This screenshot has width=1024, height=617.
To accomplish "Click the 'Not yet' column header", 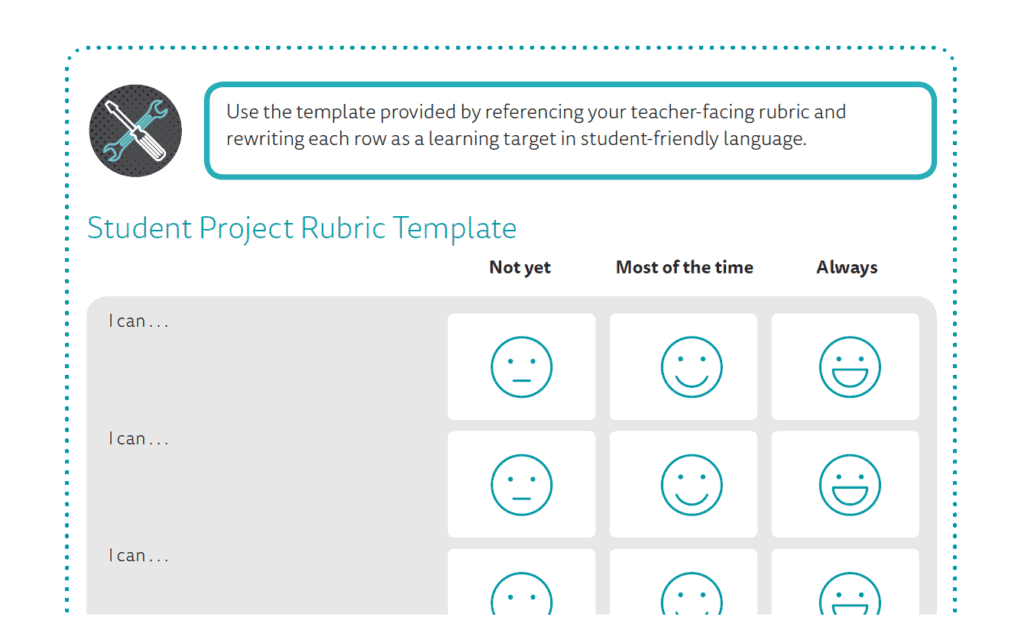I will point(520,268).
